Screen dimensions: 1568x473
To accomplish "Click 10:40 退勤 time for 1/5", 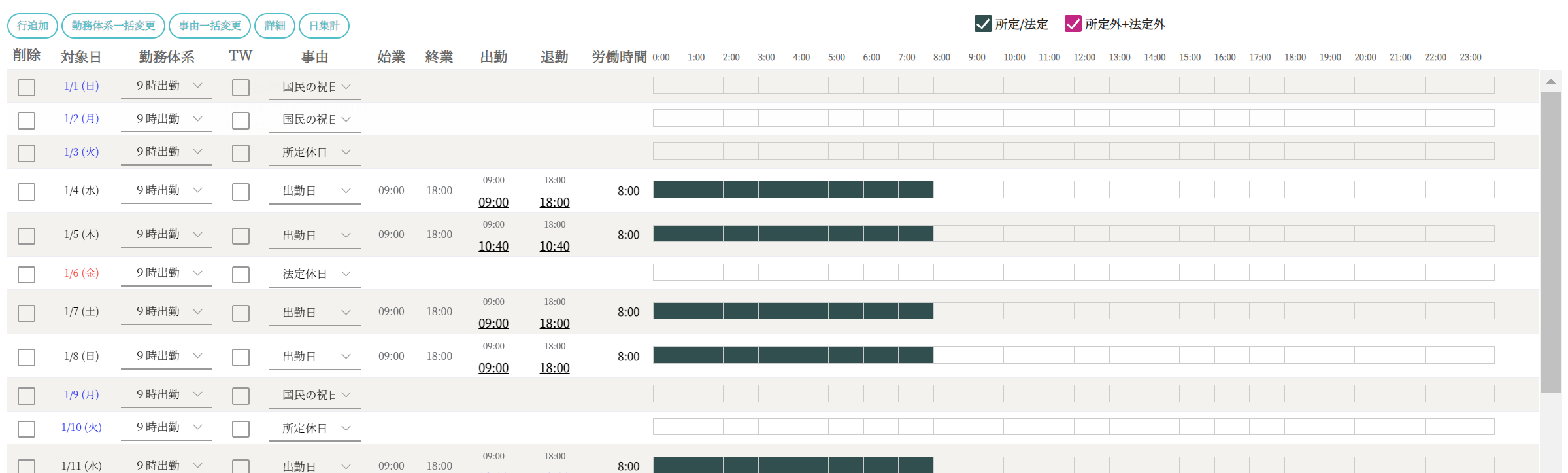I will tap(554, 247).
